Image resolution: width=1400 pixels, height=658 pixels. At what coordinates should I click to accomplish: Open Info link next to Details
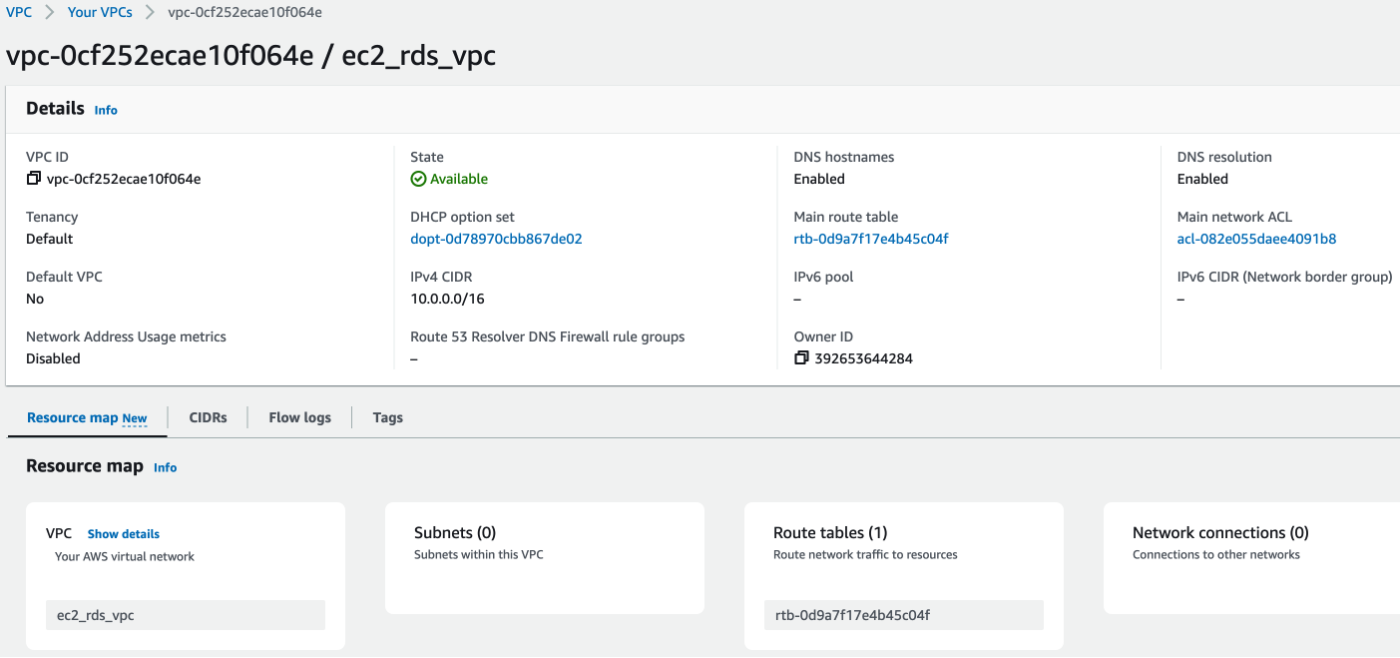[106, 110]
